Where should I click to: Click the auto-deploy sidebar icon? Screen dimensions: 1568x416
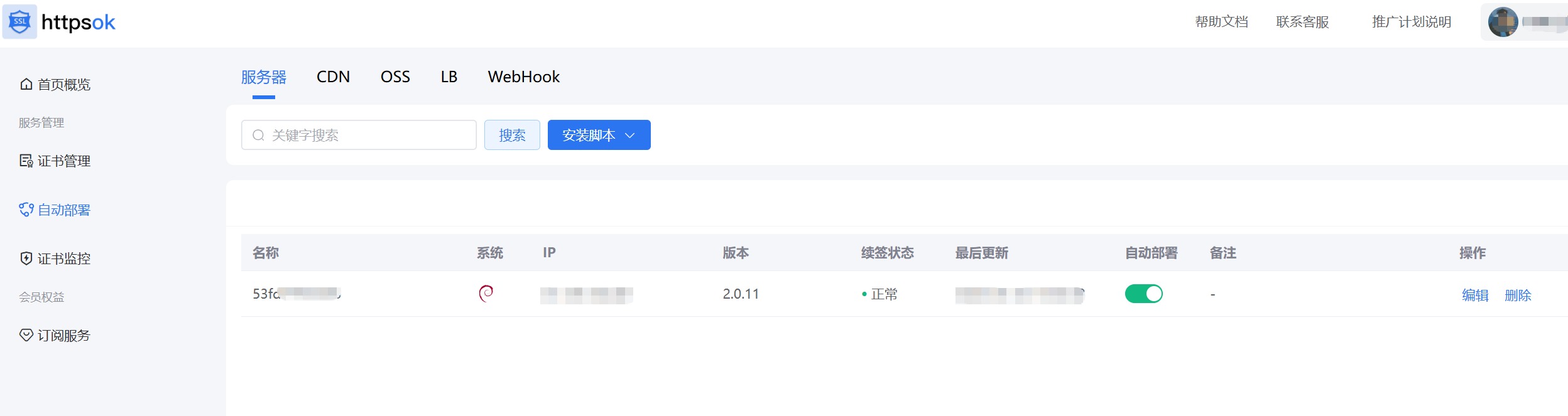pos(26,210)
